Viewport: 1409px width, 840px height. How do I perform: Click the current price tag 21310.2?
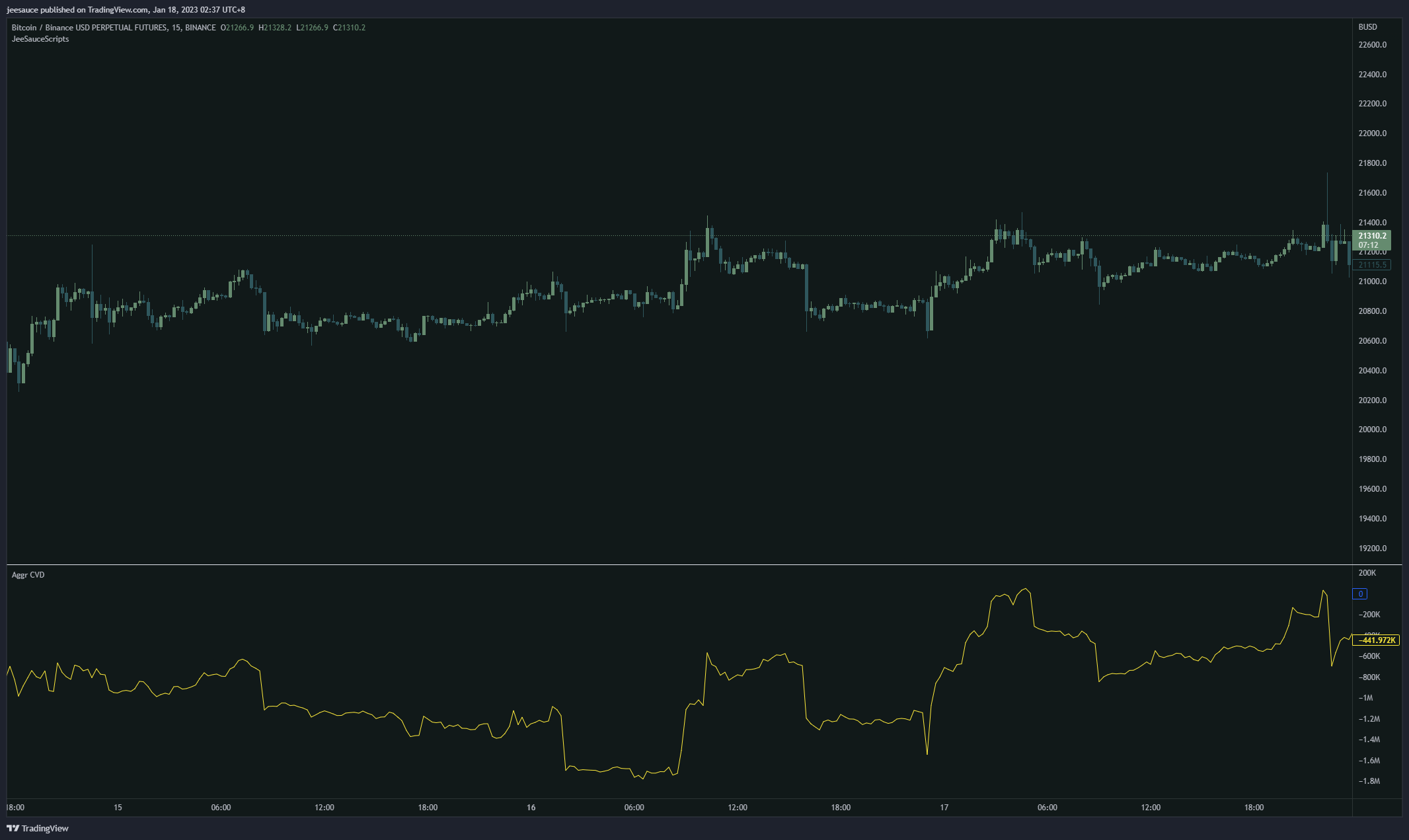1371,240
